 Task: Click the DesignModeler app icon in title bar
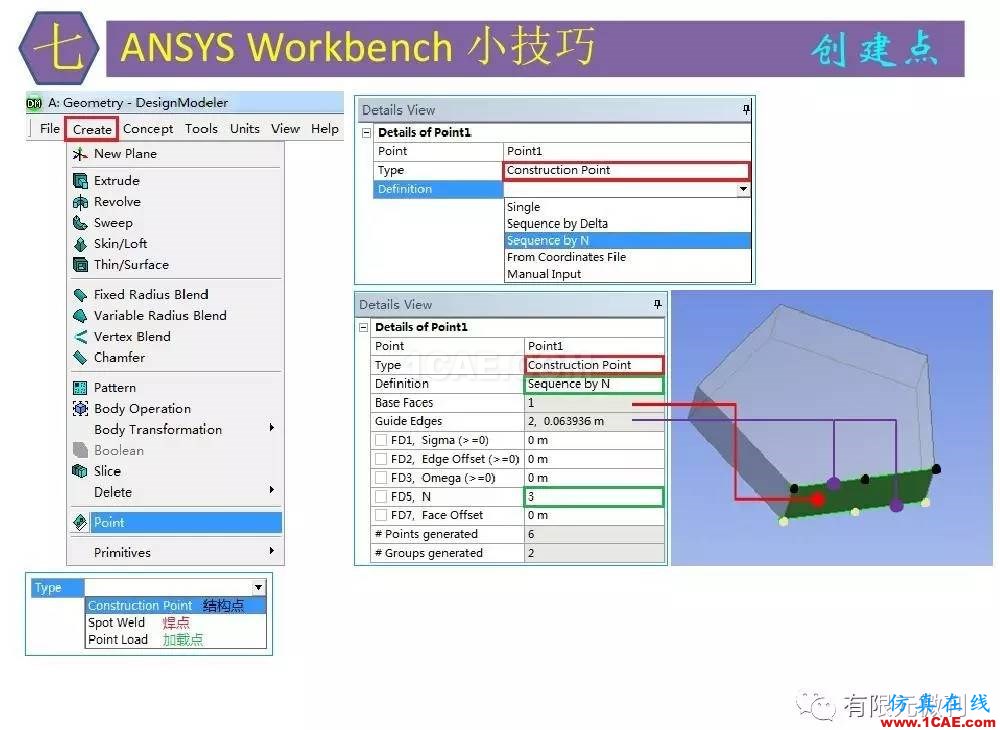click(34, 103)
